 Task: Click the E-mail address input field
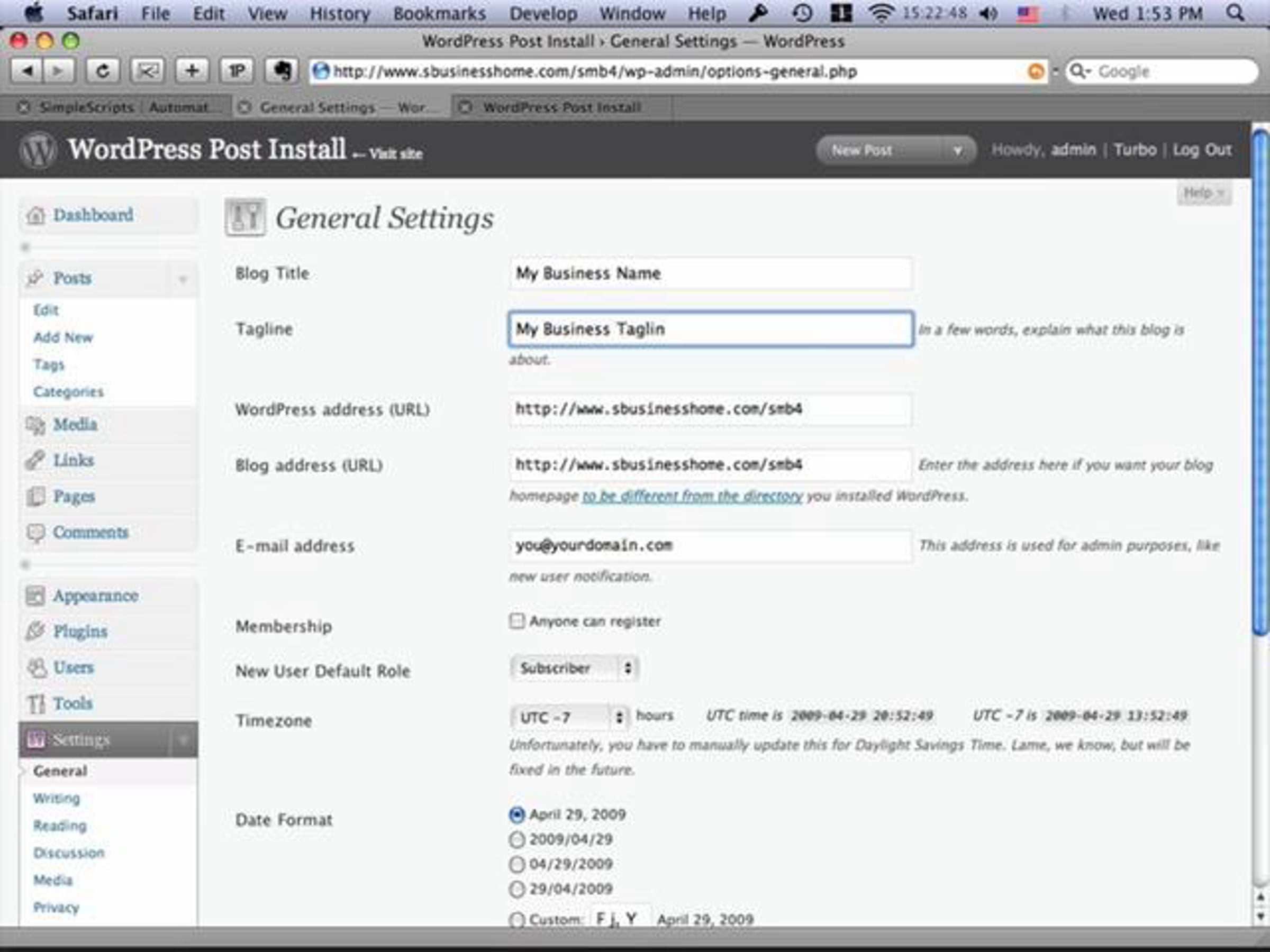pyautogui.click(x=711, y=546)
